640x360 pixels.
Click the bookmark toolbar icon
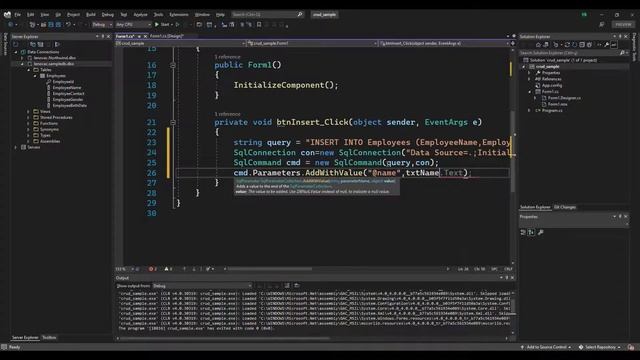[x=259, y=24]
